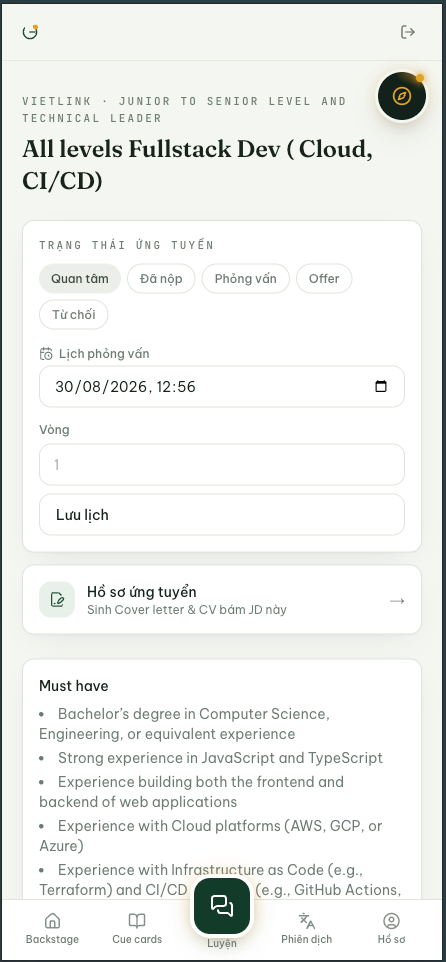This screenshot has height=962, width=446.
Task: Click the Vòng round input field
Action: (x=222, y=464)
